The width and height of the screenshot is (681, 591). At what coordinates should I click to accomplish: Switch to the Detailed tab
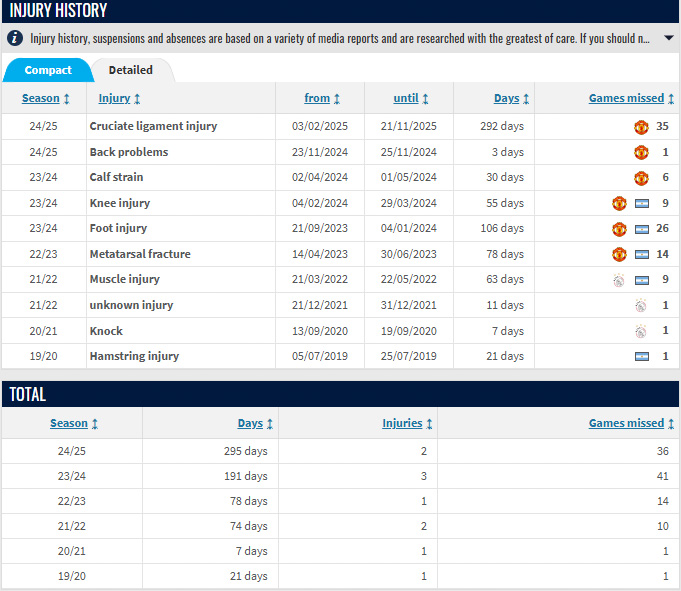131,70
